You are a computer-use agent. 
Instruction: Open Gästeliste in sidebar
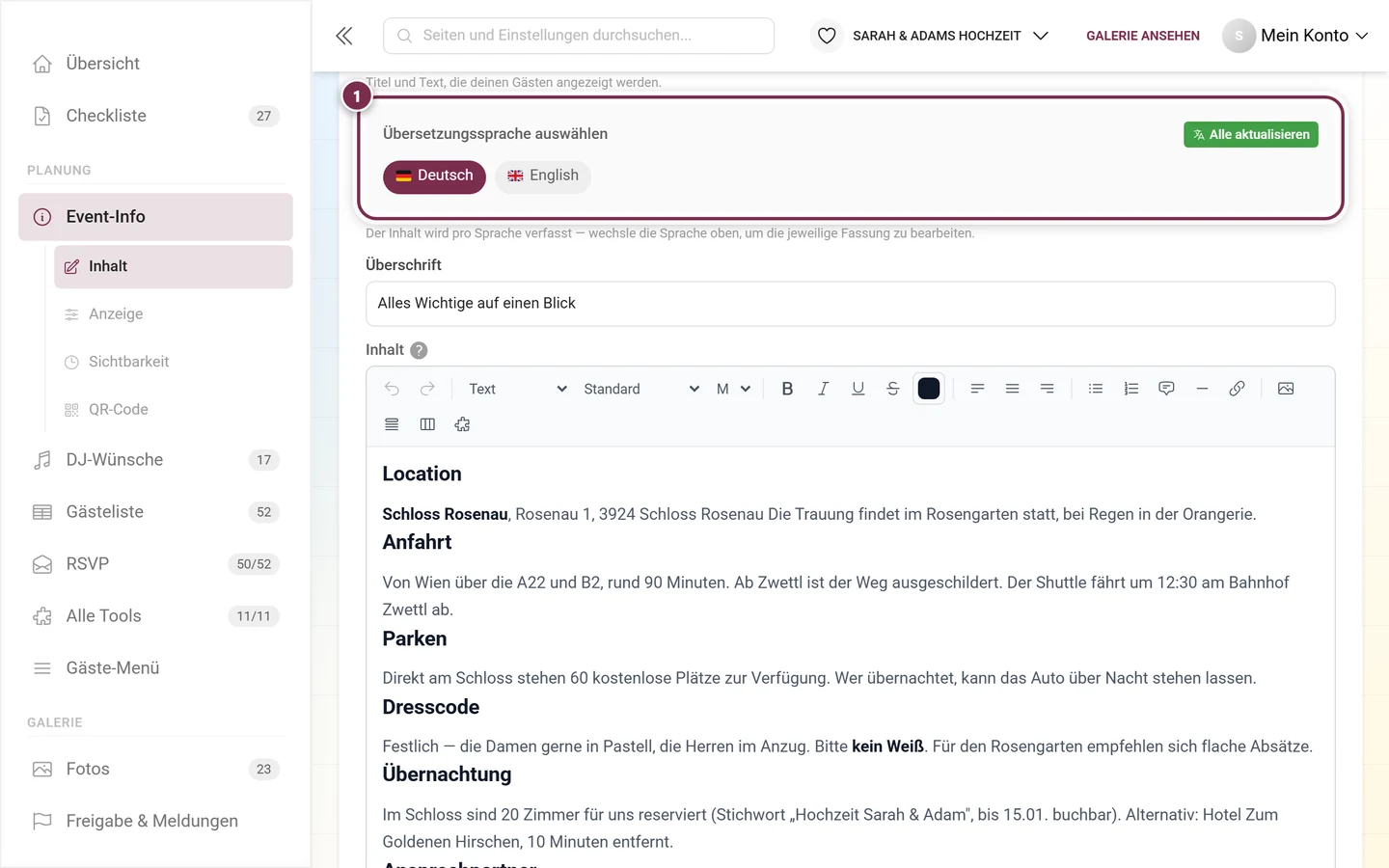(x=155, y=512)
